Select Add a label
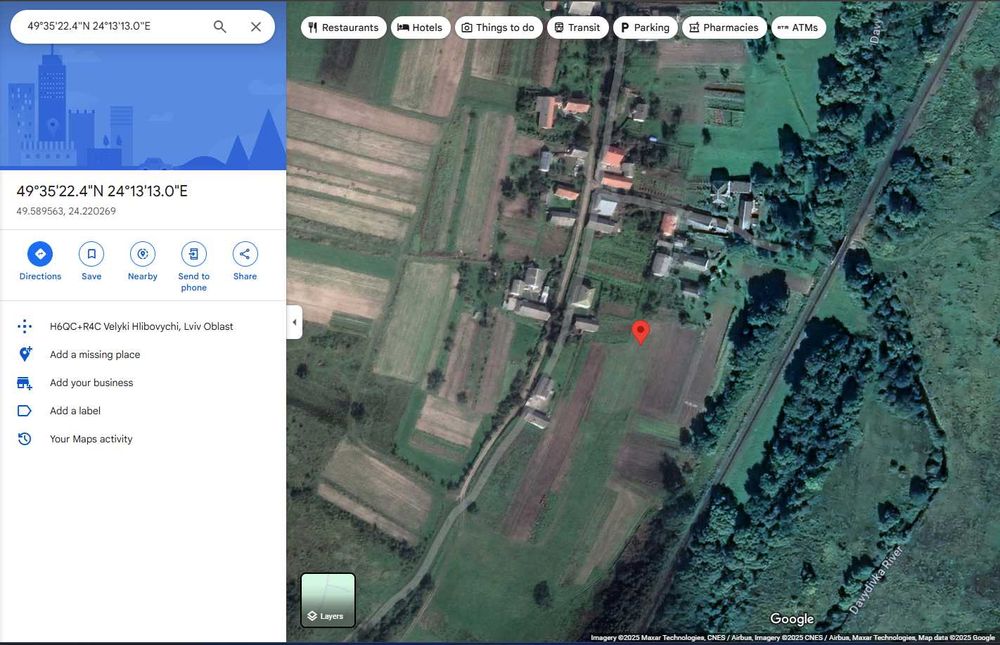 point(75,411)
